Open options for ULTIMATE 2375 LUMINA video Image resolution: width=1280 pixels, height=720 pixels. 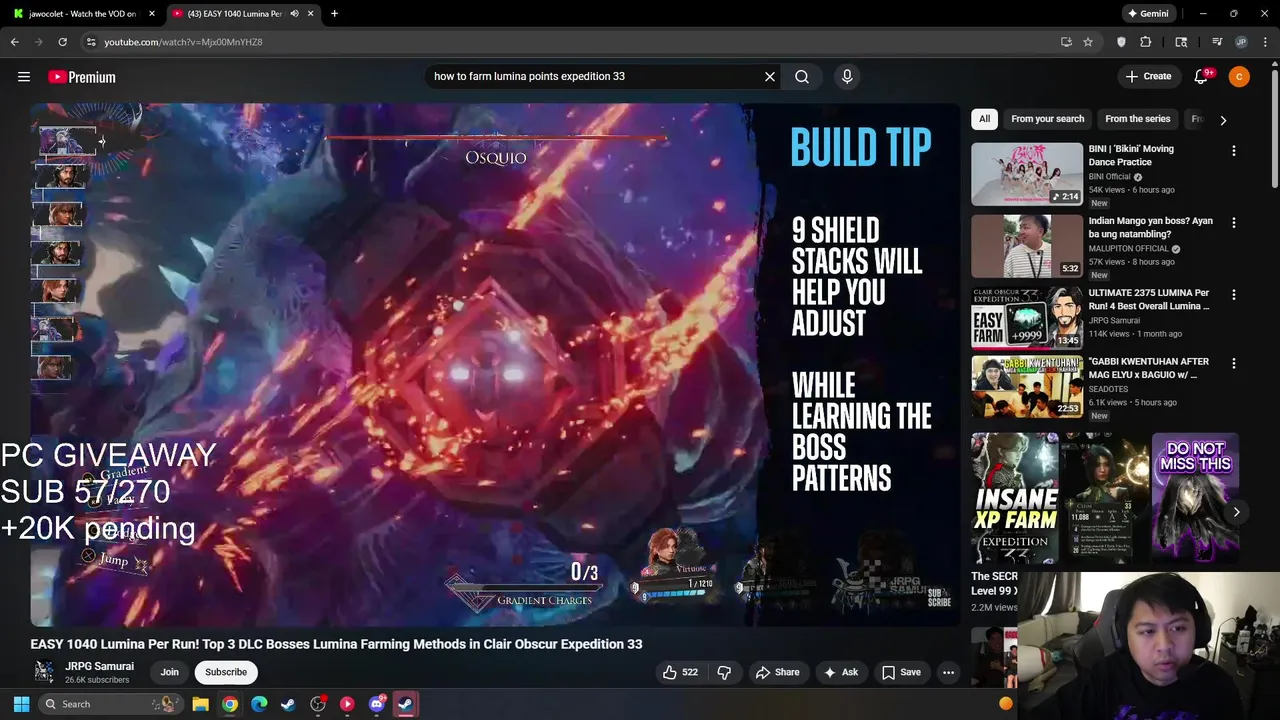tap(1233, 295)
